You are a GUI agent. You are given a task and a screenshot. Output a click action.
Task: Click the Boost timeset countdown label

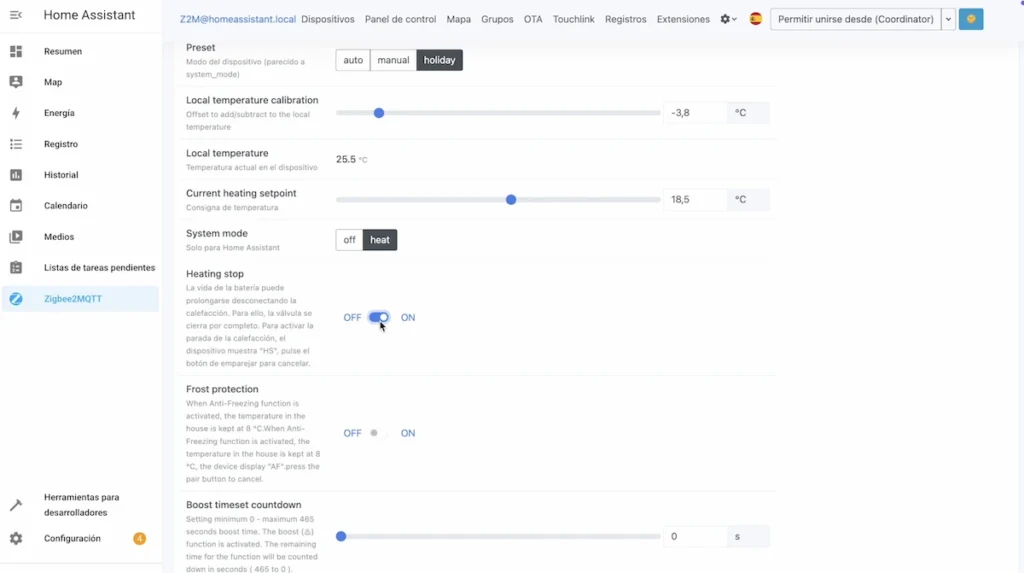click(x=244, y=504)
